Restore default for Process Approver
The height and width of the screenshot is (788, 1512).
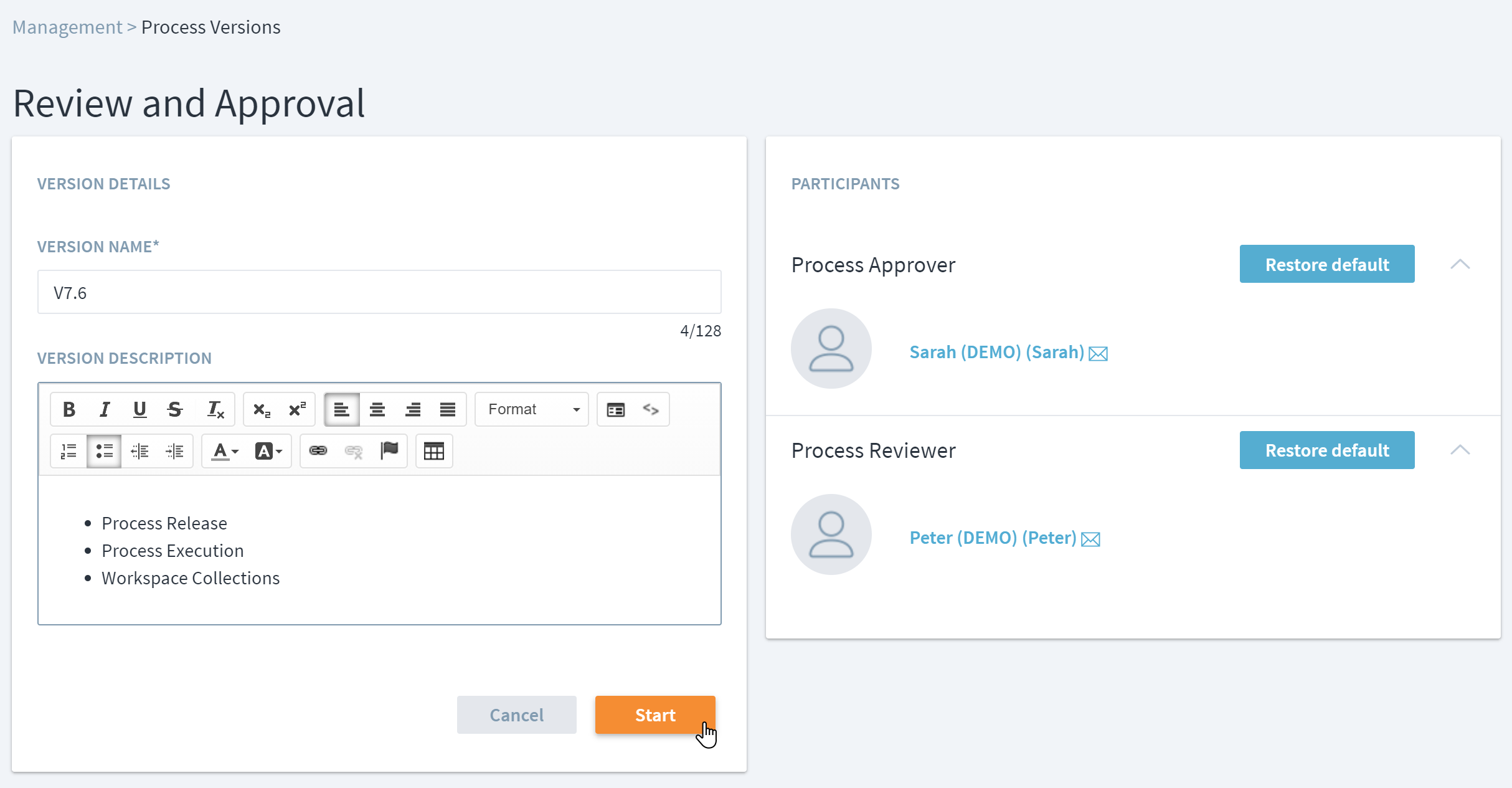coord(1326,264)
